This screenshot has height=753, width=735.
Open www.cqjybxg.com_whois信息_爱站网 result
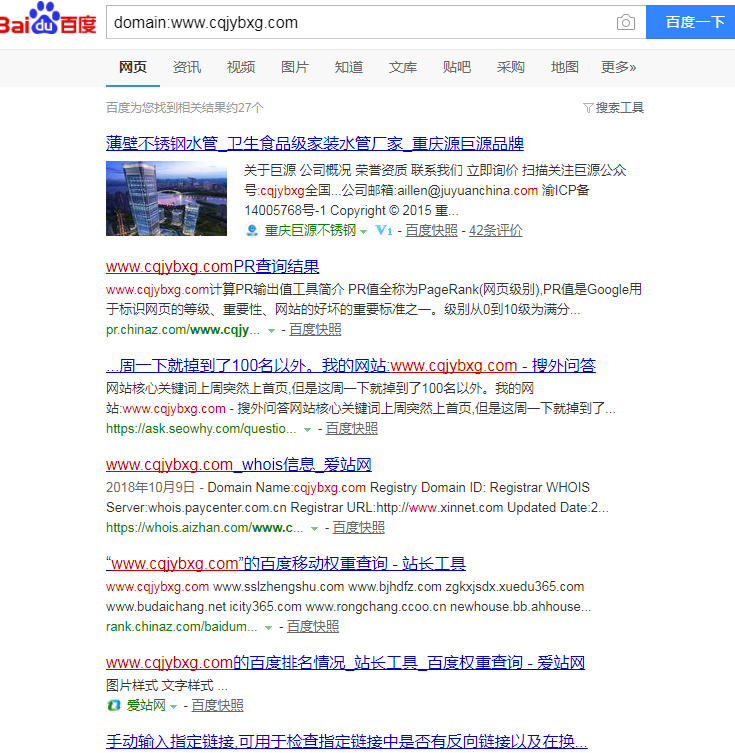point(239,464)
